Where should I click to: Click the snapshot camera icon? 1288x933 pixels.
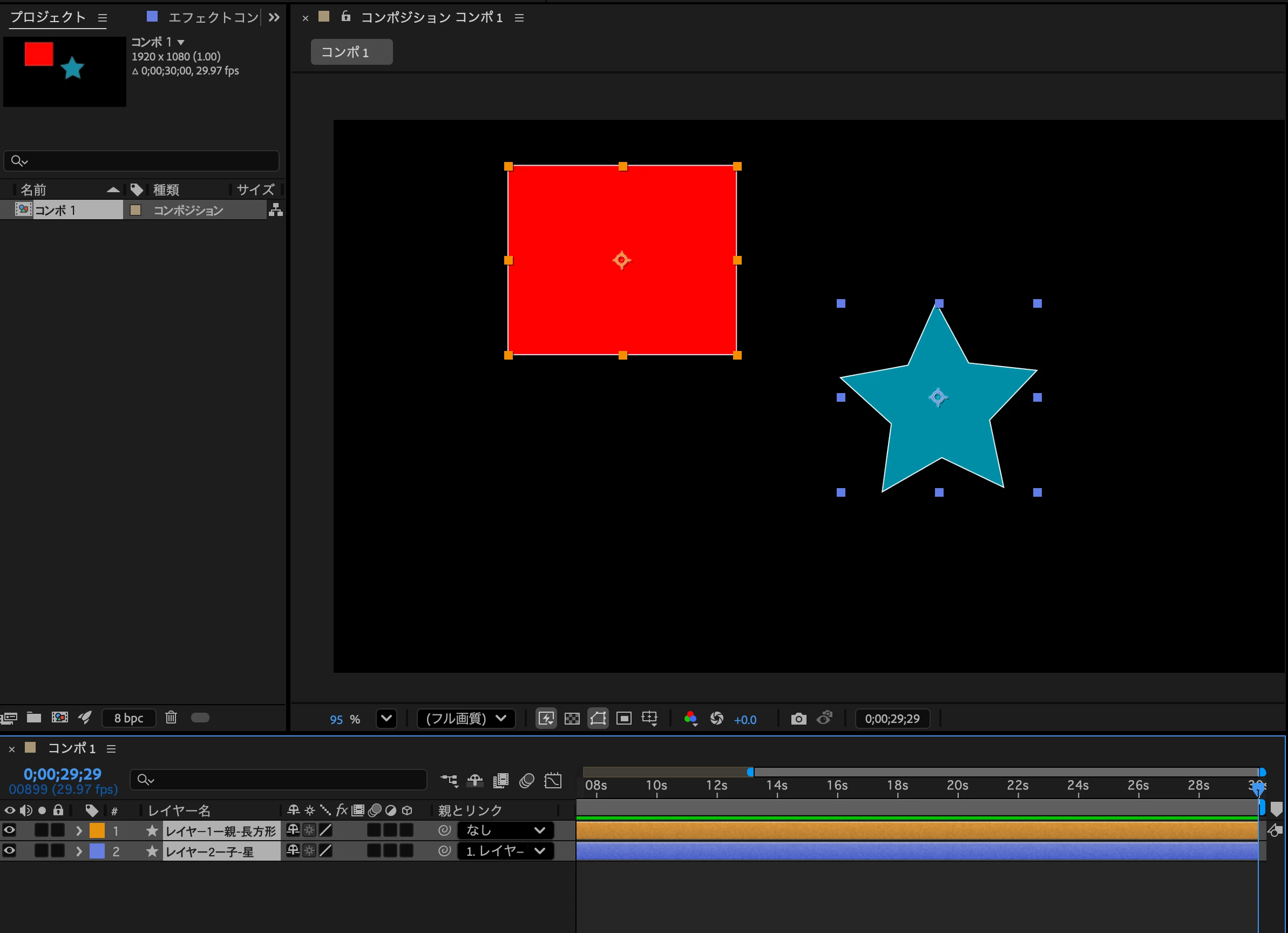tap(798, 719)
